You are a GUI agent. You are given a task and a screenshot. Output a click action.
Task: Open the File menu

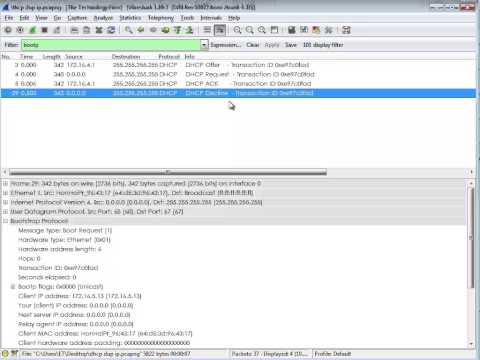click(9, 18)
